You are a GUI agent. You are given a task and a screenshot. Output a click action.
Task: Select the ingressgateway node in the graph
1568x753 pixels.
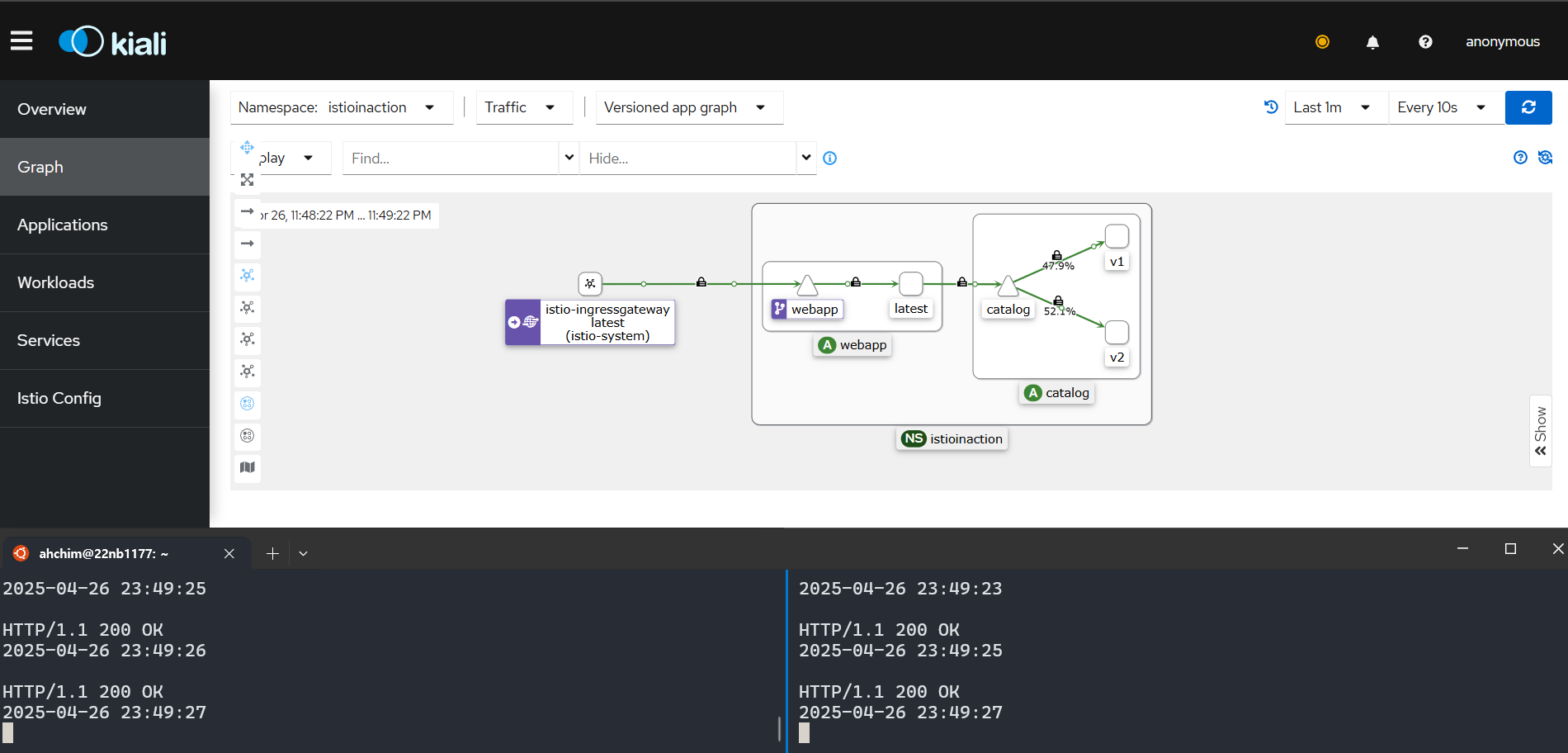point(590,283)
